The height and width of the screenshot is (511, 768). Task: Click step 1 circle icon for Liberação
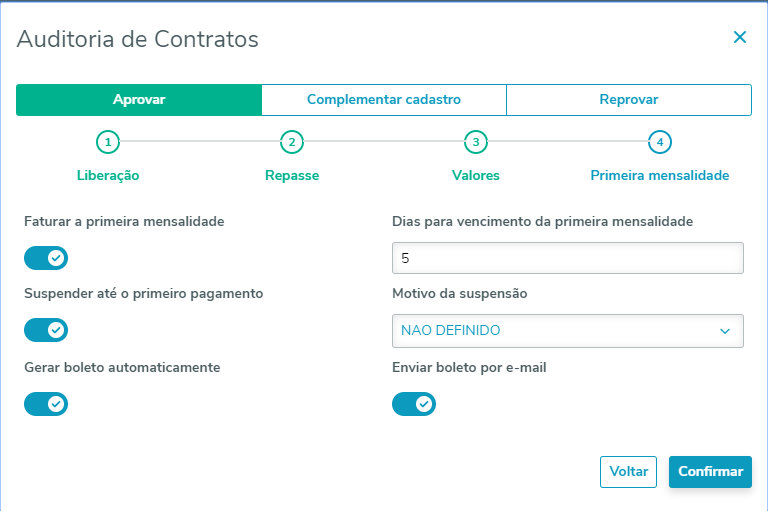pyautogui.click(x=108, y=142)
